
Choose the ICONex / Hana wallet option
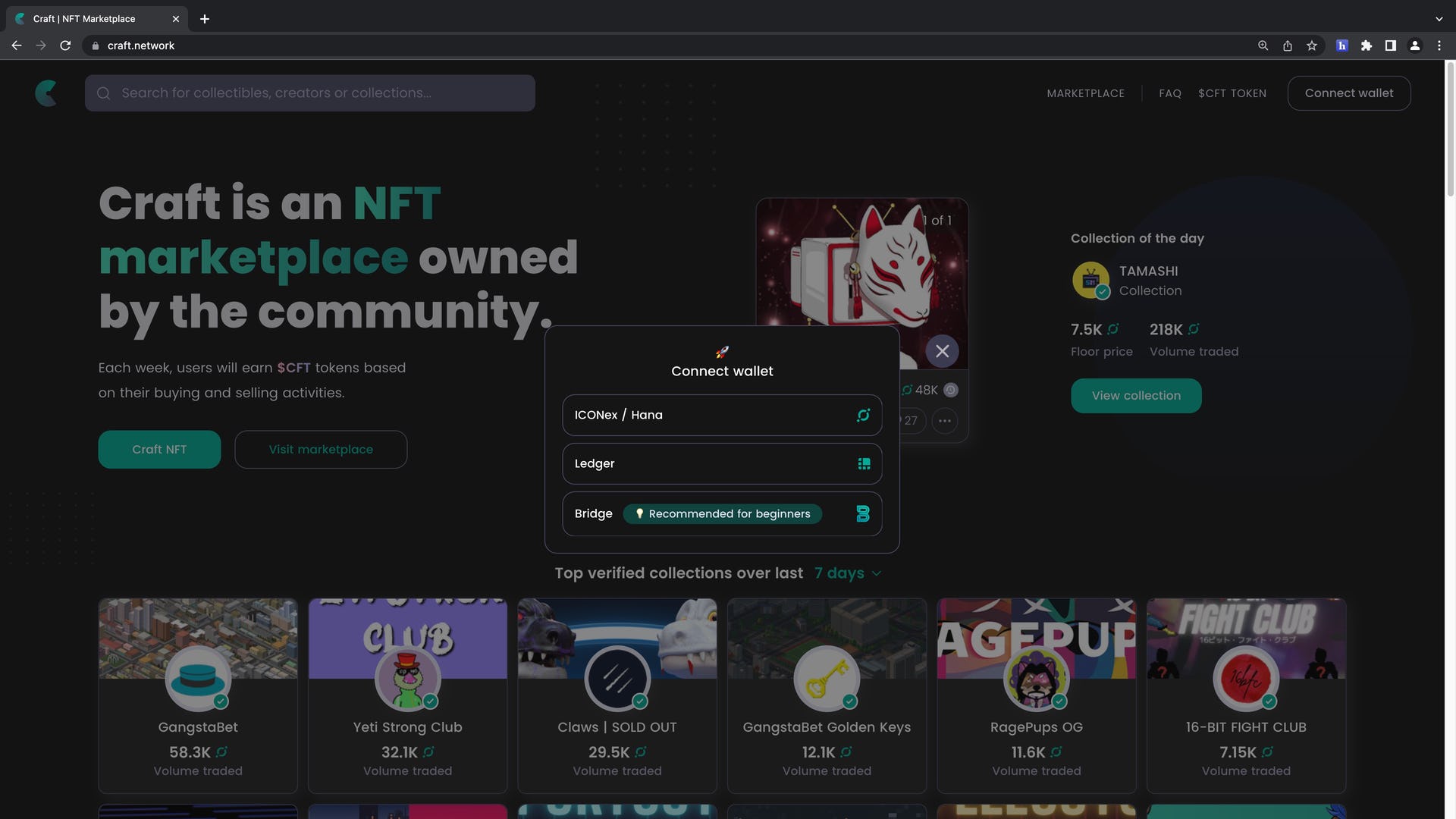coord(722,415)
